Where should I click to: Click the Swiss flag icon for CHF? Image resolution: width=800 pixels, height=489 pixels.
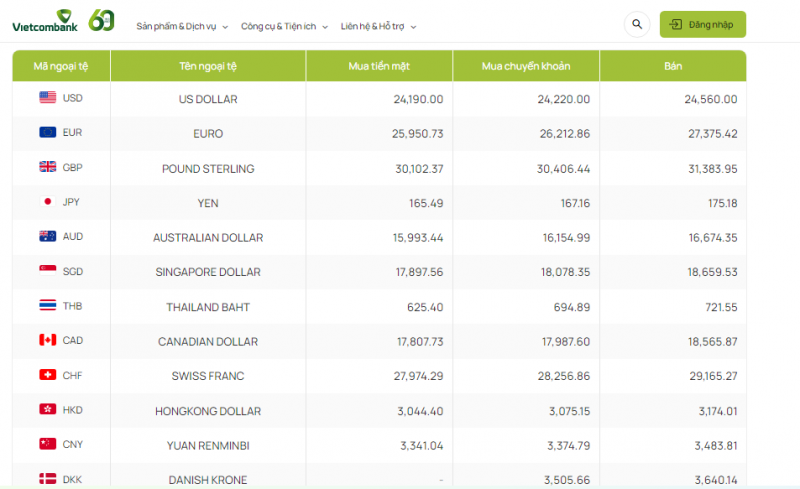pos(47,374)
